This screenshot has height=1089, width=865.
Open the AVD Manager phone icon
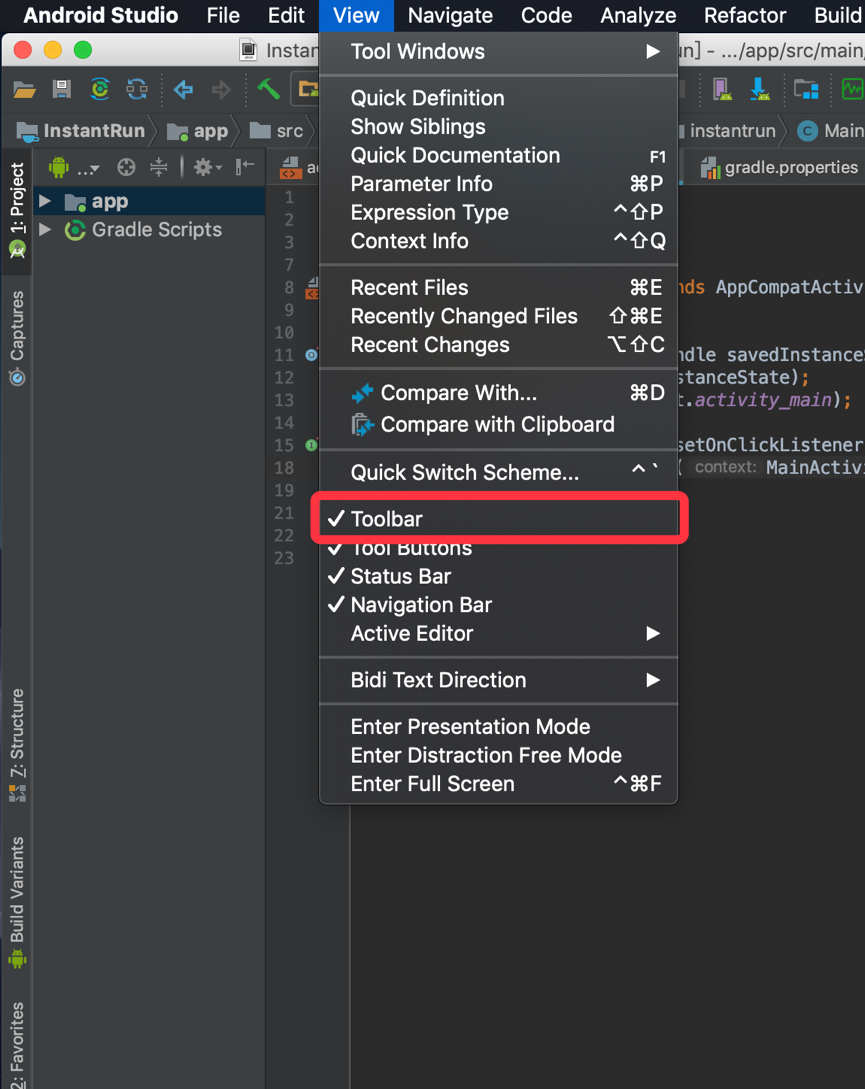(723, 89)
